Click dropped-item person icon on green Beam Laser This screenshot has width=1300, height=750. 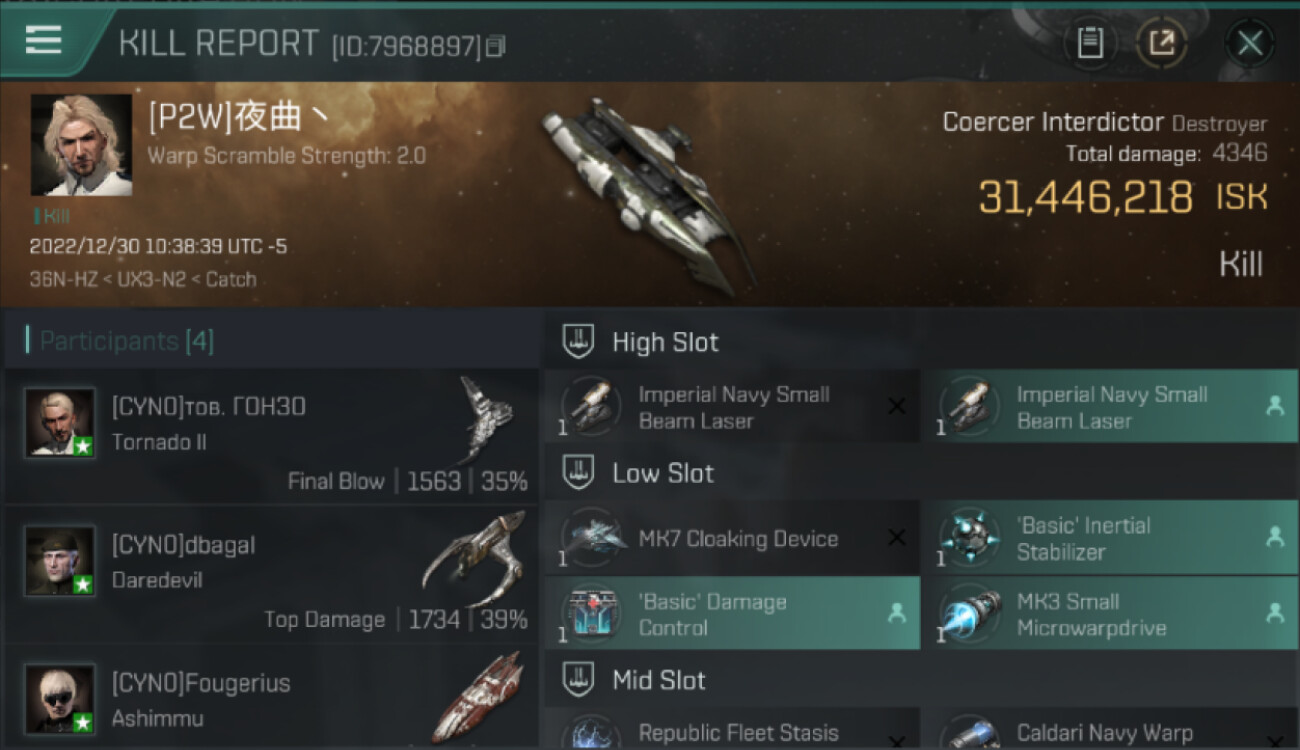click(1274, 407)
